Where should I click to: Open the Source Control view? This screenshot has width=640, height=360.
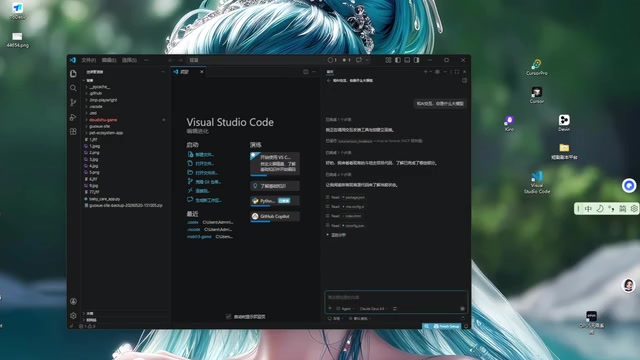pyautogui.click(x=73, y=102)
